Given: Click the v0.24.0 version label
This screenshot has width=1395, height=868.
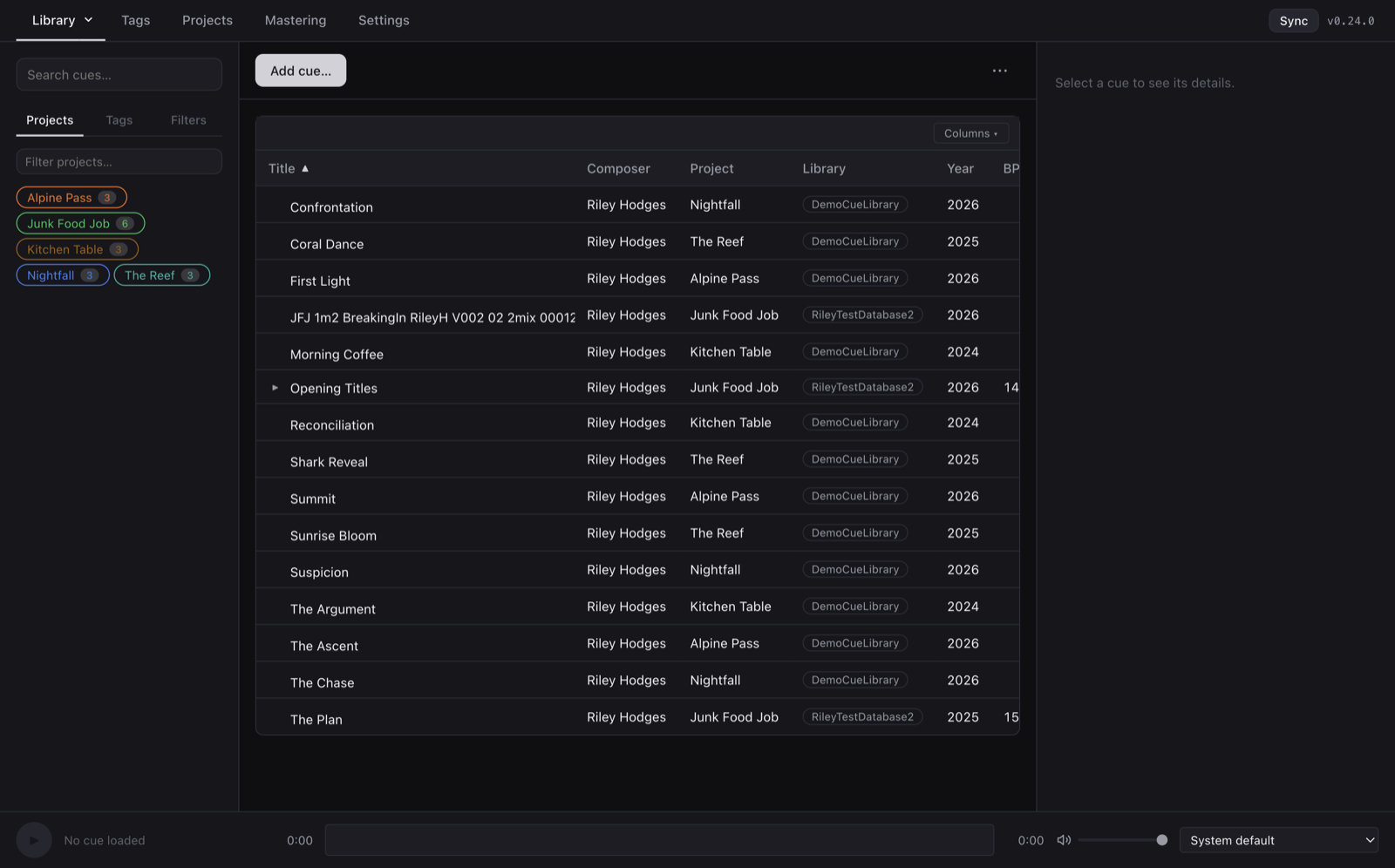Looking at the screenshot, I should [1351, 21].
